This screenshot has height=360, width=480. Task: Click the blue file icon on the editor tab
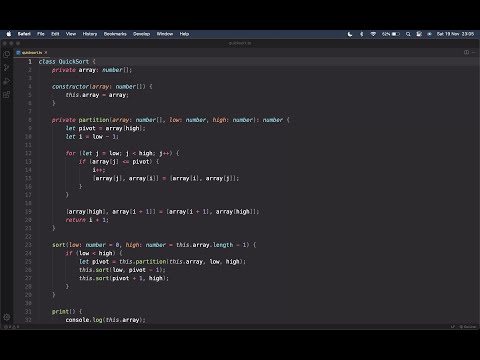[x=18, y=53]
